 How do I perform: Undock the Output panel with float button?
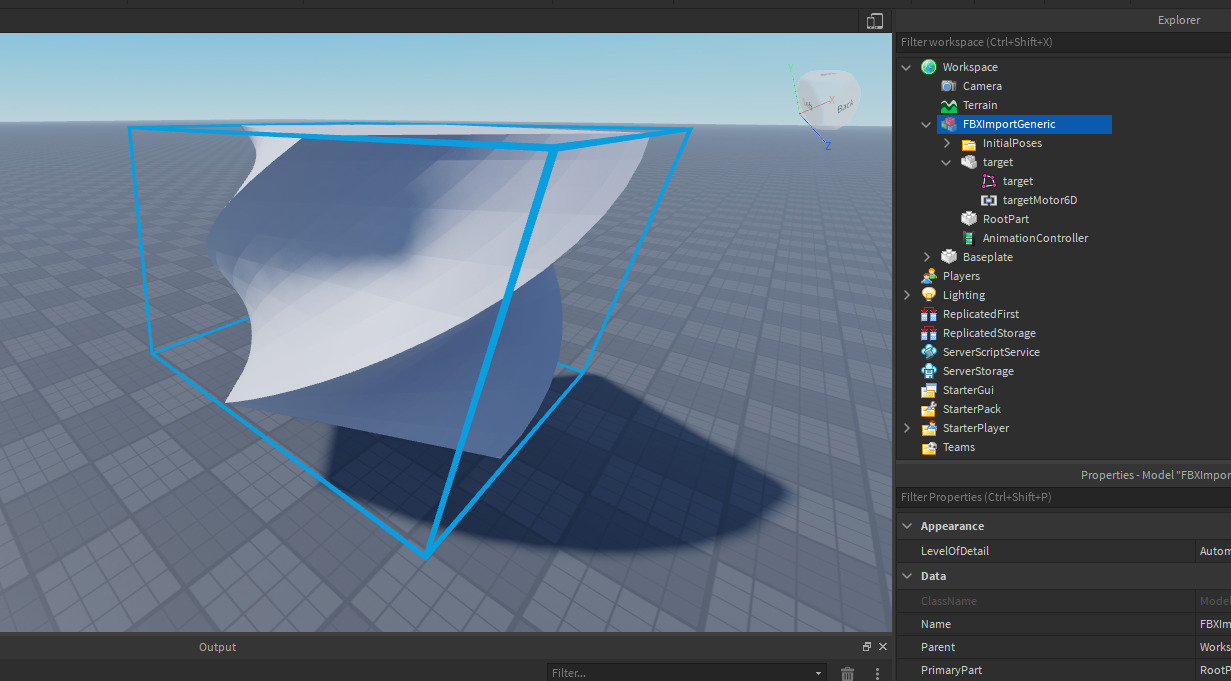pyautogui.click(x=867, y=647)
